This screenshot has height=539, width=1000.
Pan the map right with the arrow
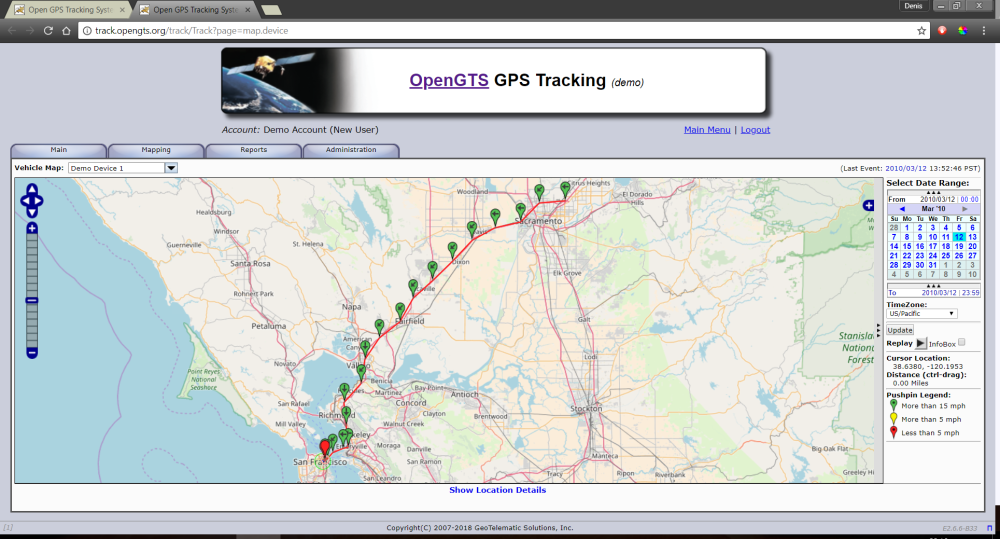39,201
